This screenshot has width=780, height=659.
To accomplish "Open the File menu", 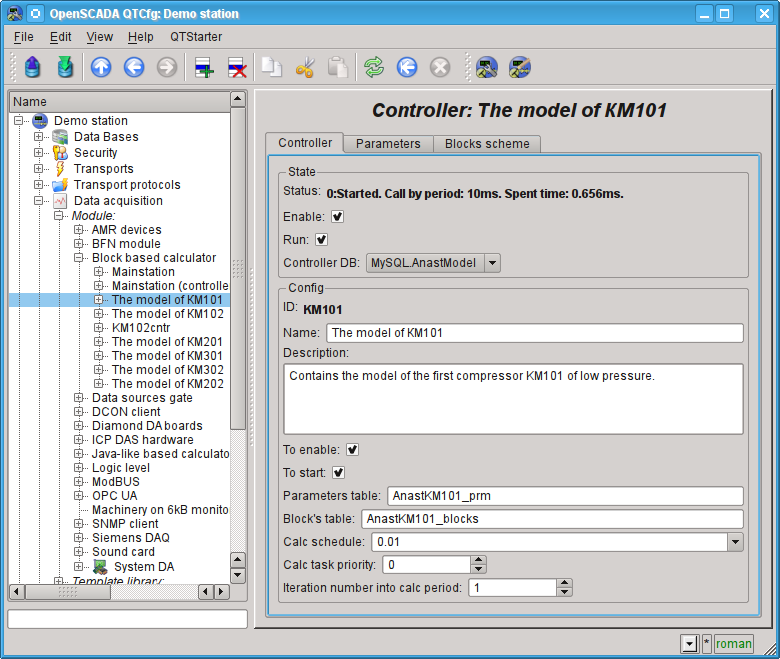I will tap(23, 37).
